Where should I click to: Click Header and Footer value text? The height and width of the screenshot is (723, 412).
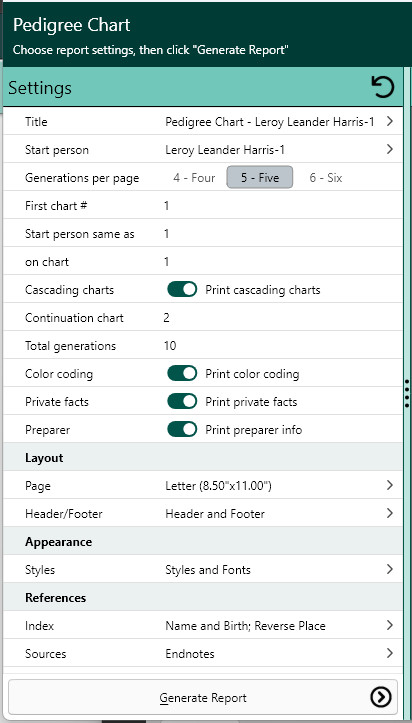pos(215,514)
